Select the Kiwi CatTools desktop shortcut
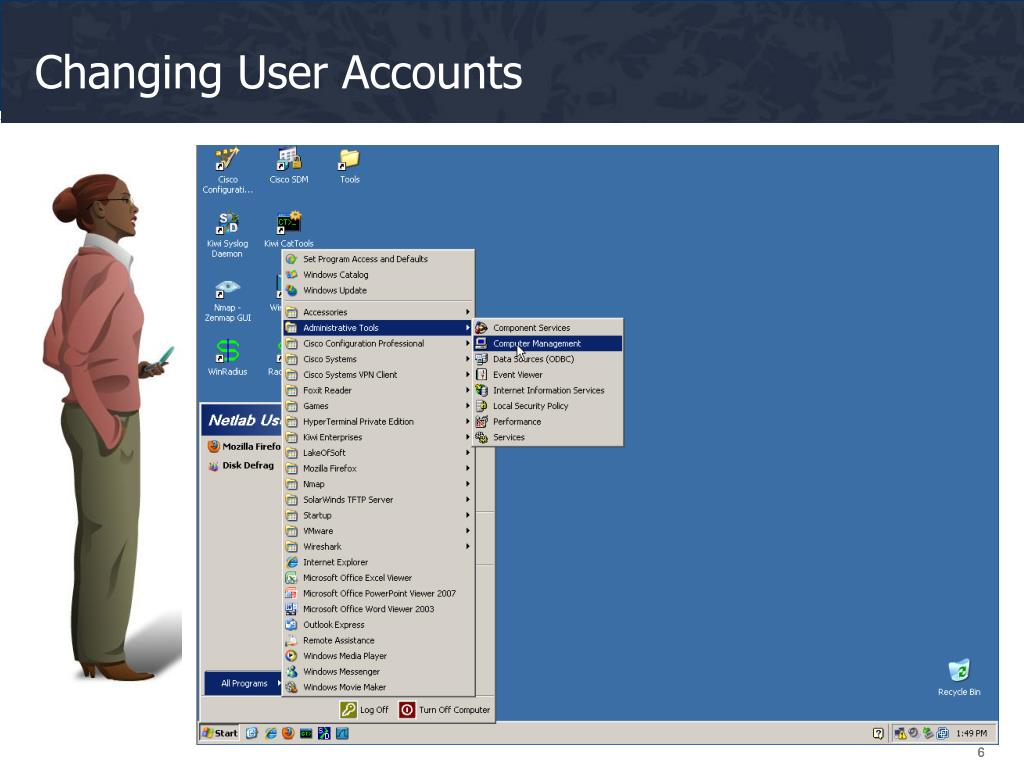 (289, 229)
